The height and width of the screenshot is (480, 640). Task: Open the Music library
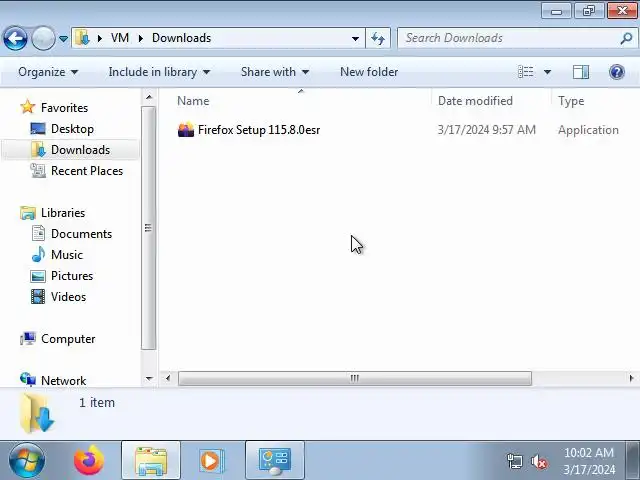67,255
